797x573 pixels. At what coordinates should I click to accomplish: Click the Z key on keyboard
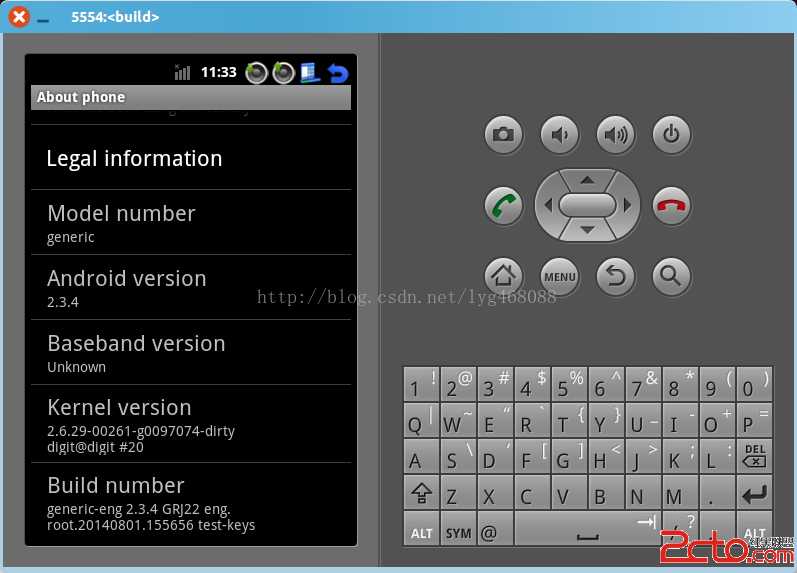coord(458,493)
